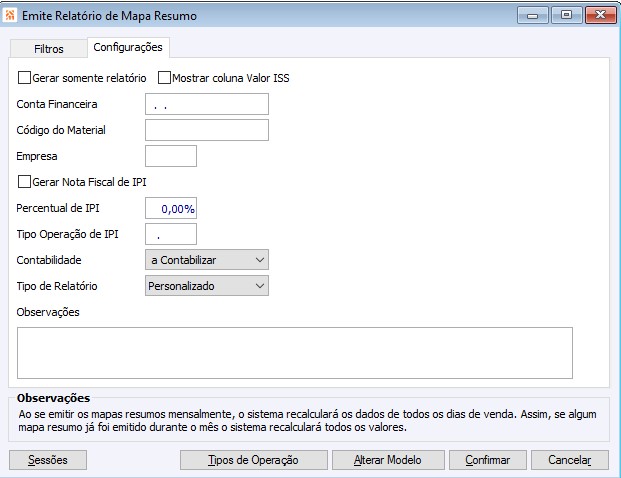Click the bold Observações group heading
Image resolution: width=621 pixels, height=478 pixels.
coord(53,398)
